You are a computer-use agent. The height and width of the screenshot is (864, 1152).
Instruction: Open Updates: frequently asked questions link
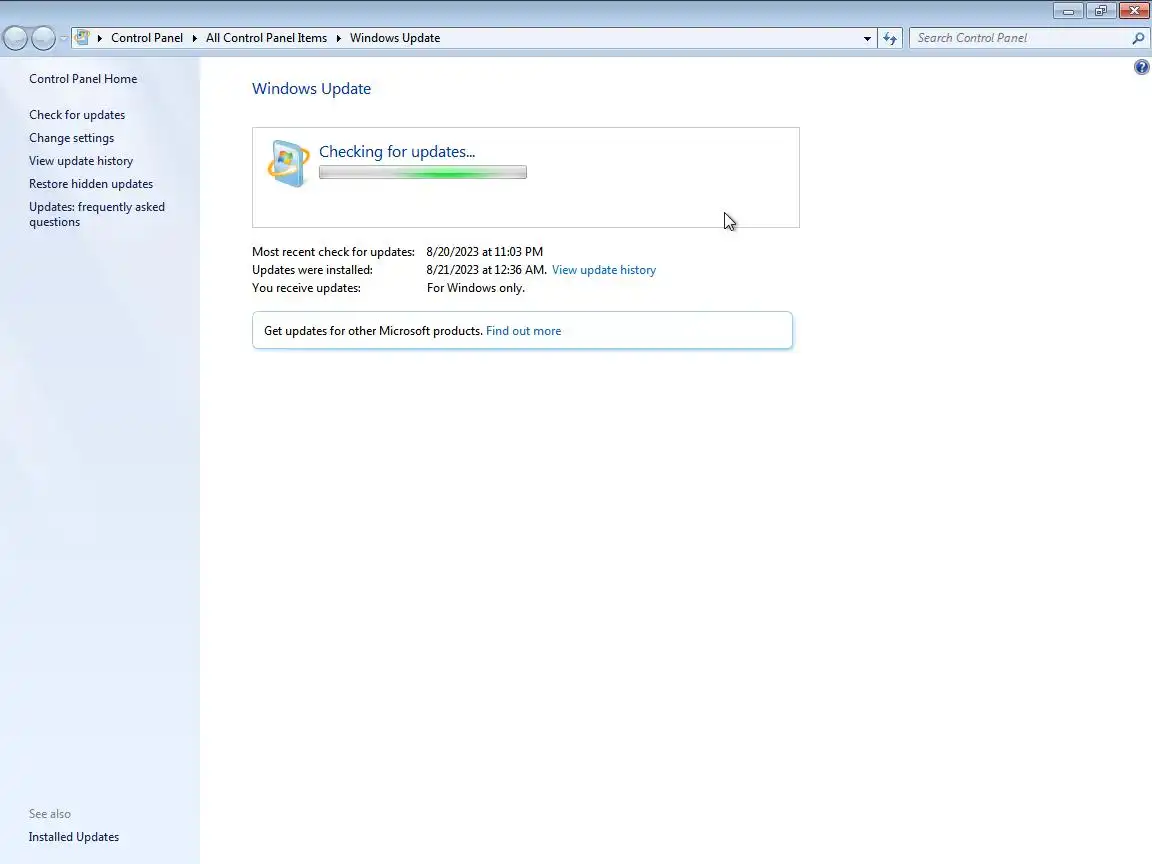97,215
